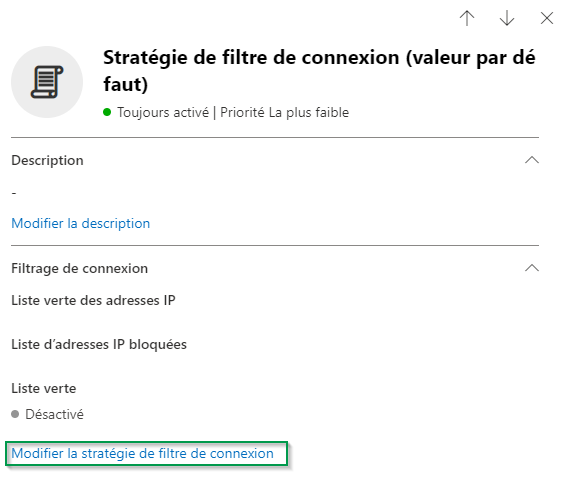Click the green status dot beside Toujours activé
Screen dimensions: 563x484
(107, 112)
